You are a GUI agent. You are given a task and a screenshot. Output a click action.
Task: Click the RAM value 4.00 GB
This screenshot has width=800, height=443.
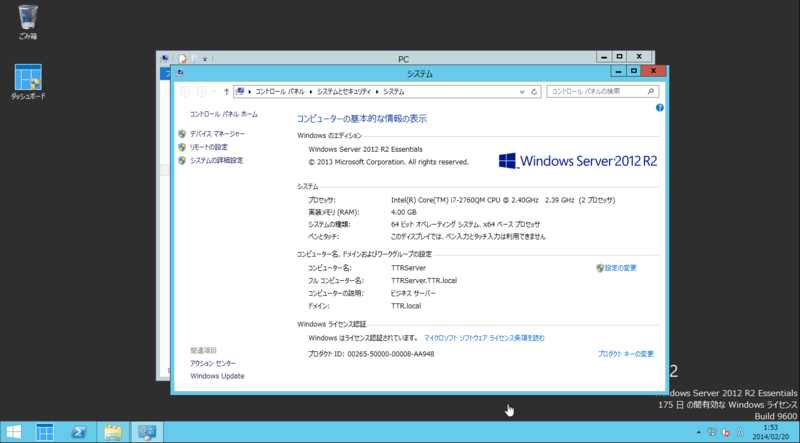click(x=404, y=212)
